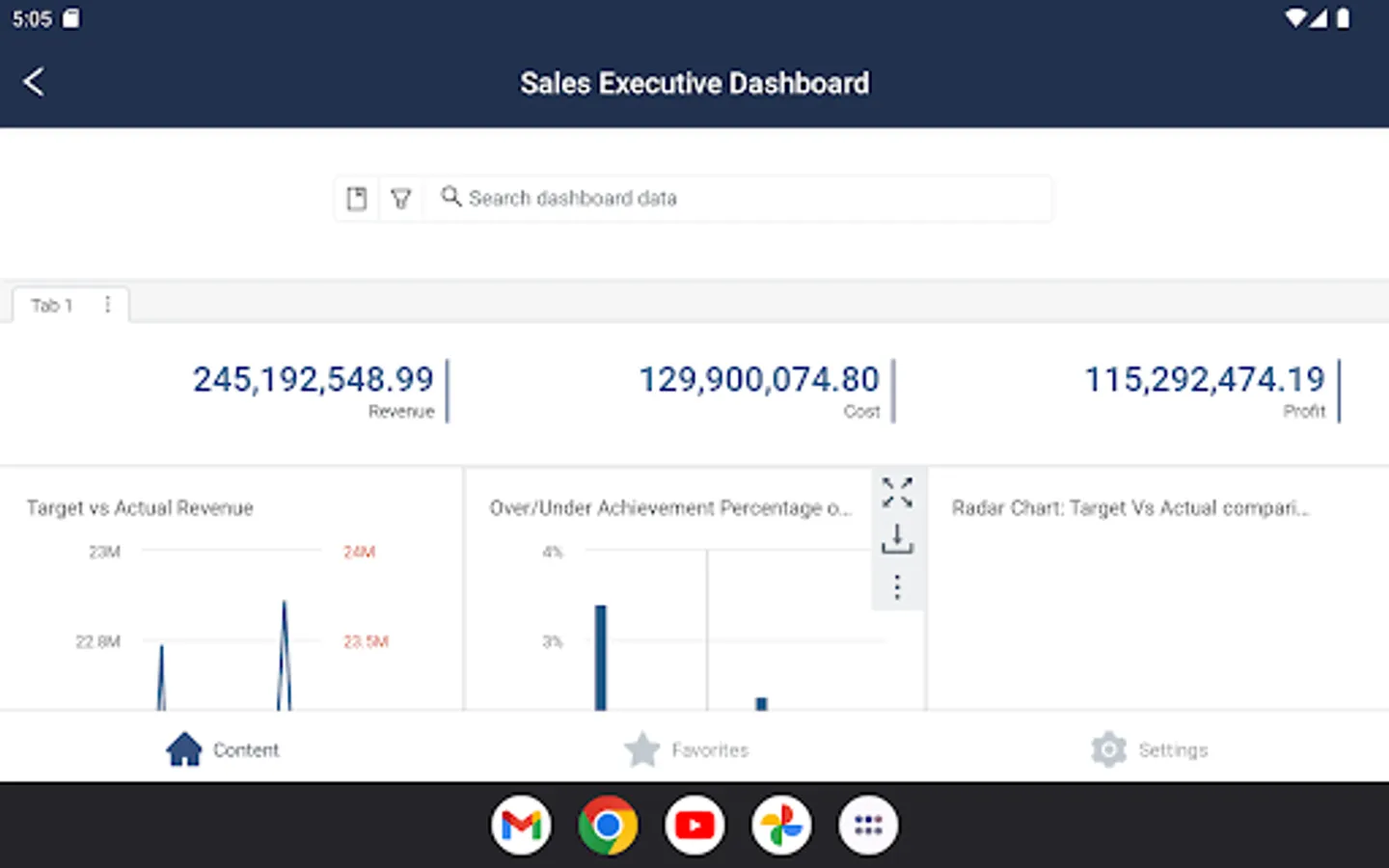Download the Over/Under Achievement chart
The height and width of the screenshot is (868, 1389).
tap(897, 539)
